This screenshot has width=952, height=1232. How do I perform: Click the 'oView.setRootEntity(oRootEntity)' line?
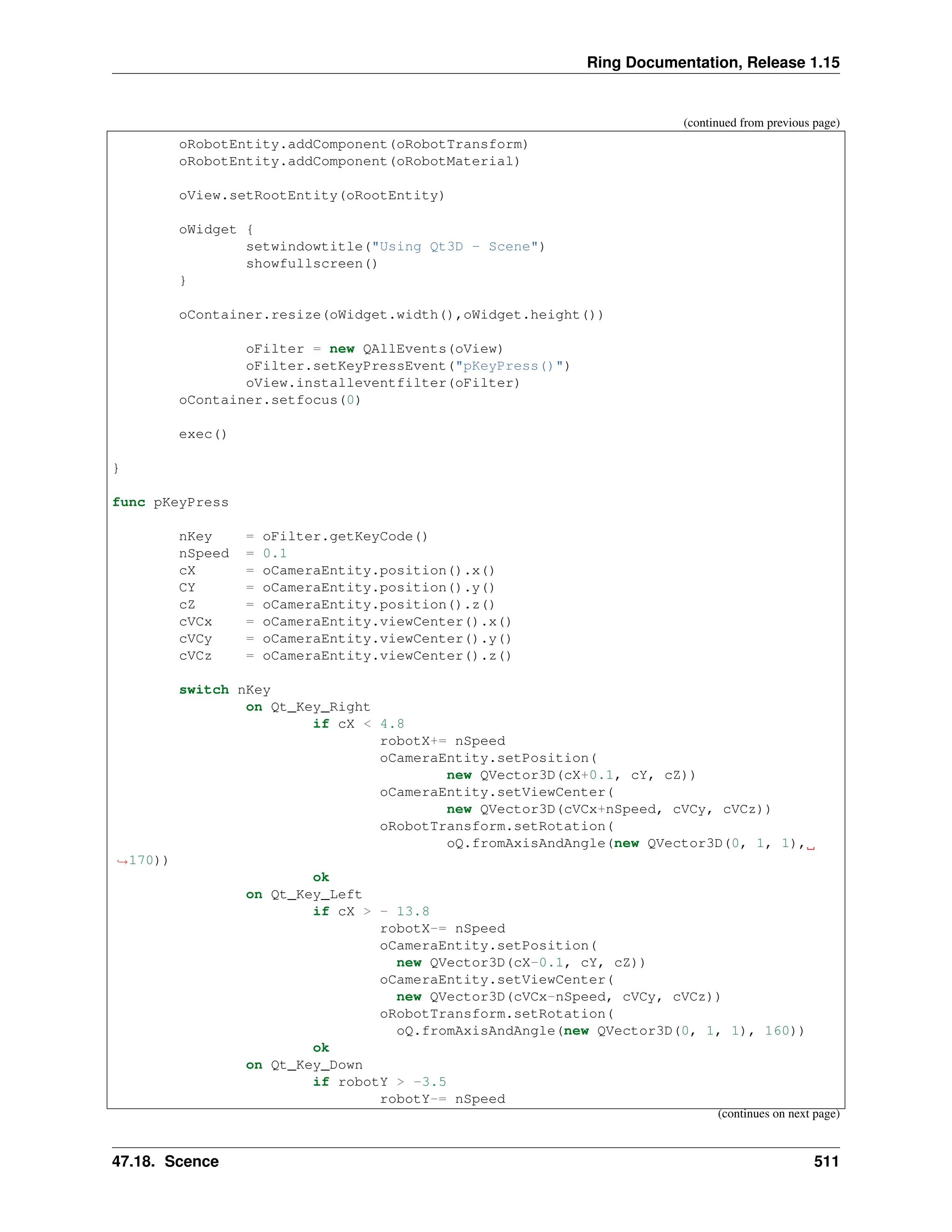(311, 196)
